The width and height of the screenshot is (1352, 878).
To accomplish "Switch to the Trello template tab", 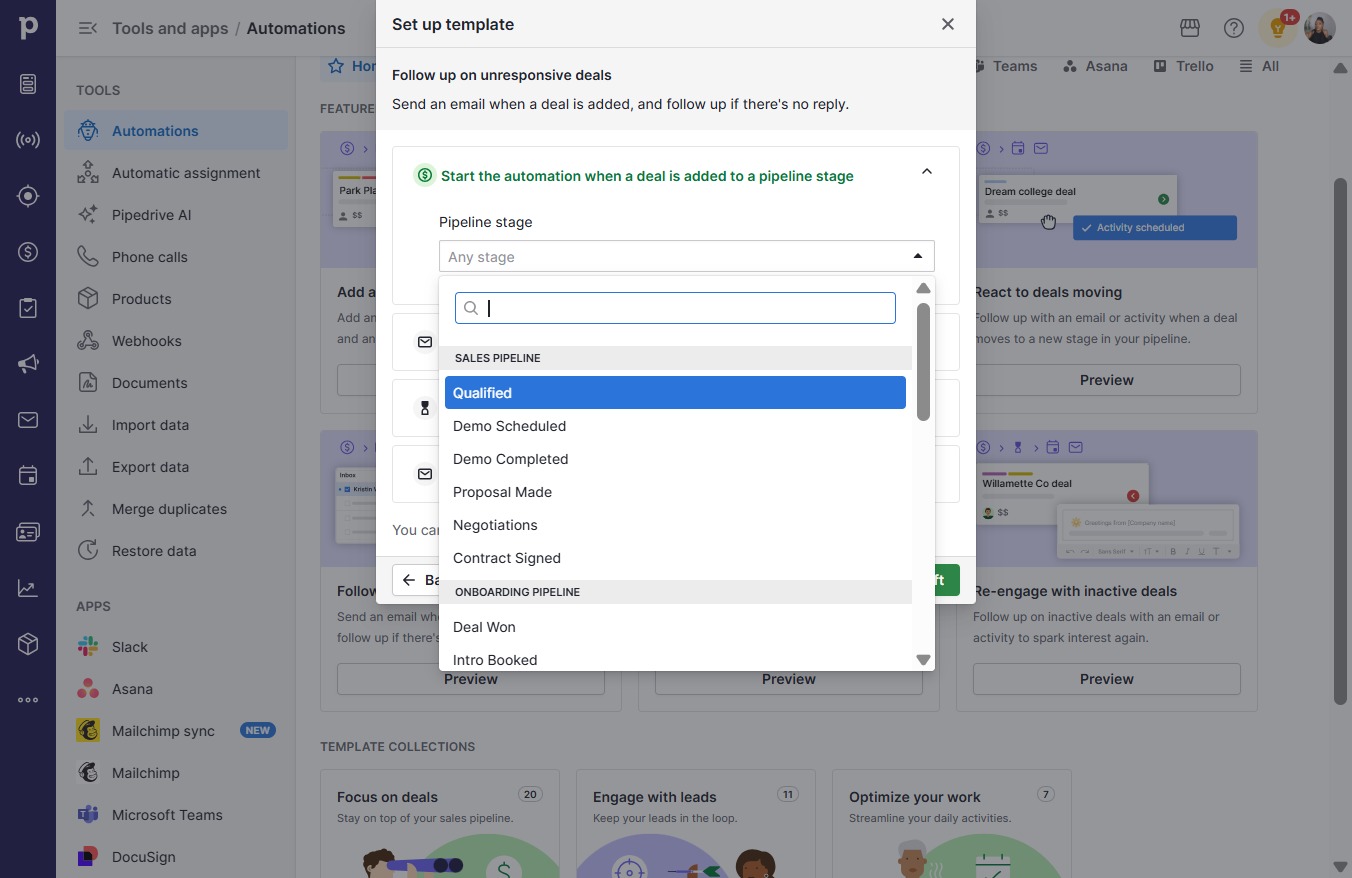I will [x=1183, y=66].
